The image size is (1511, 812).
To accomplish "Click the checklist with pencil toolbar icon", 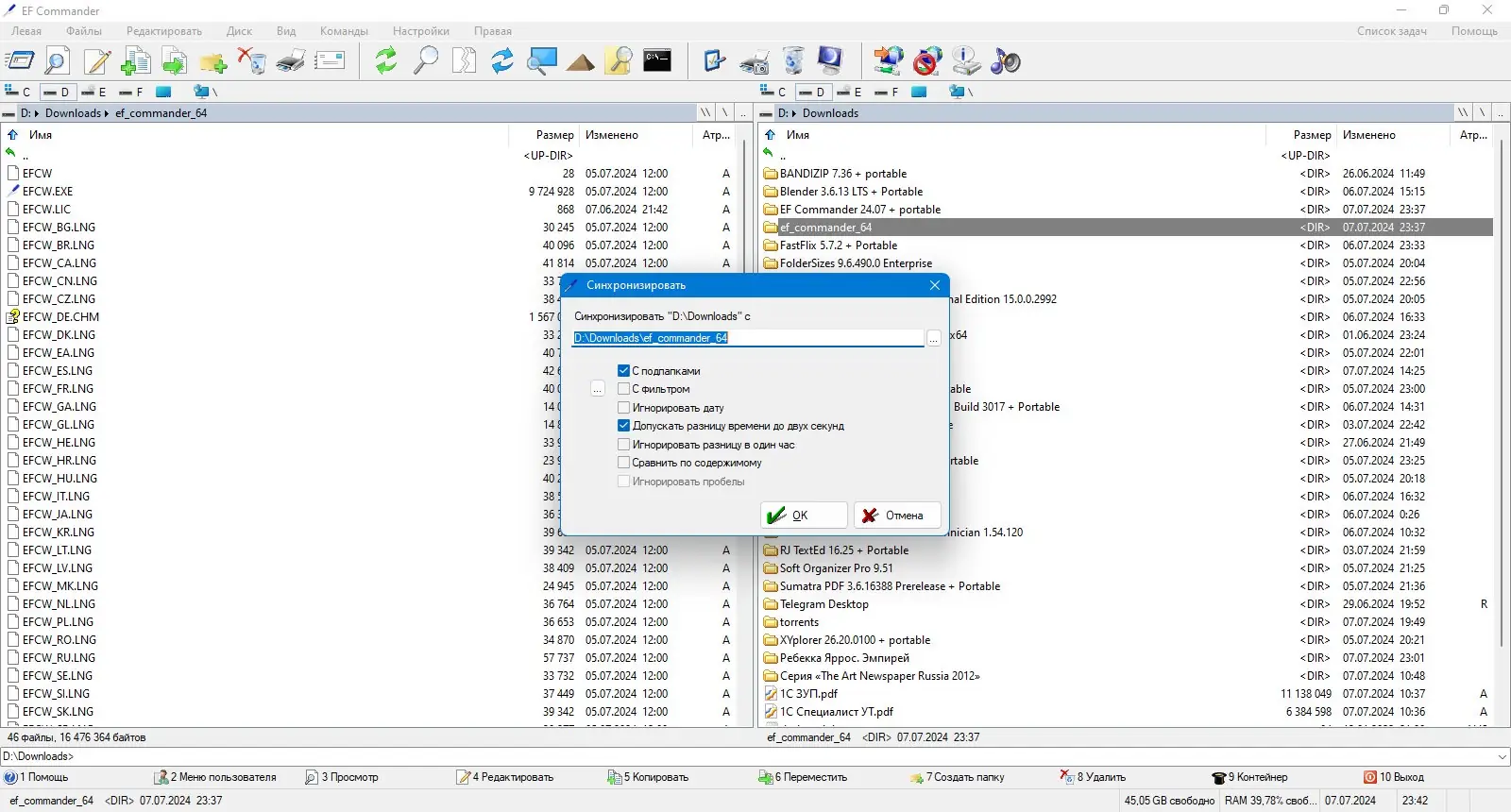I will tap(715, 61).
